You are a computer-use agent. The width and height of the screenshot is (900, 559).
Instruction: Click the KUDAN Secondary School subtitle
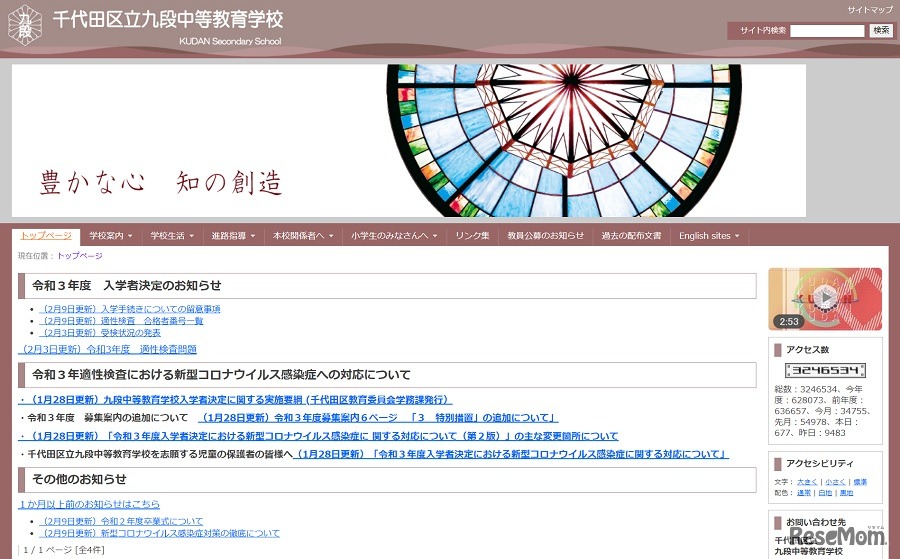[230, 41]
